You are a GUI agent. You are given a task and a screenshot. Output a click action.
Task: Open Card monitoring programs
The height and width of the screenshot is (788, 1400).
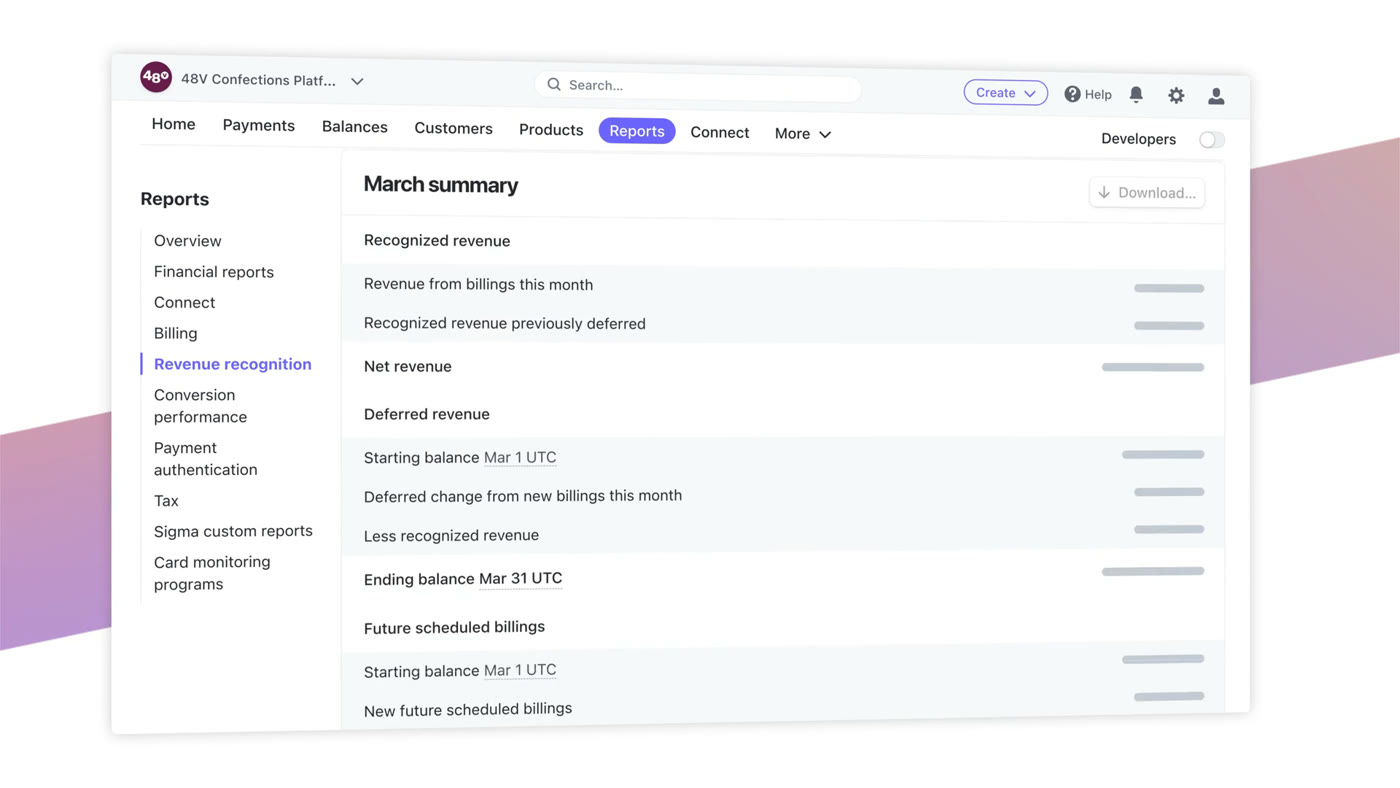(x=212, y=573)
